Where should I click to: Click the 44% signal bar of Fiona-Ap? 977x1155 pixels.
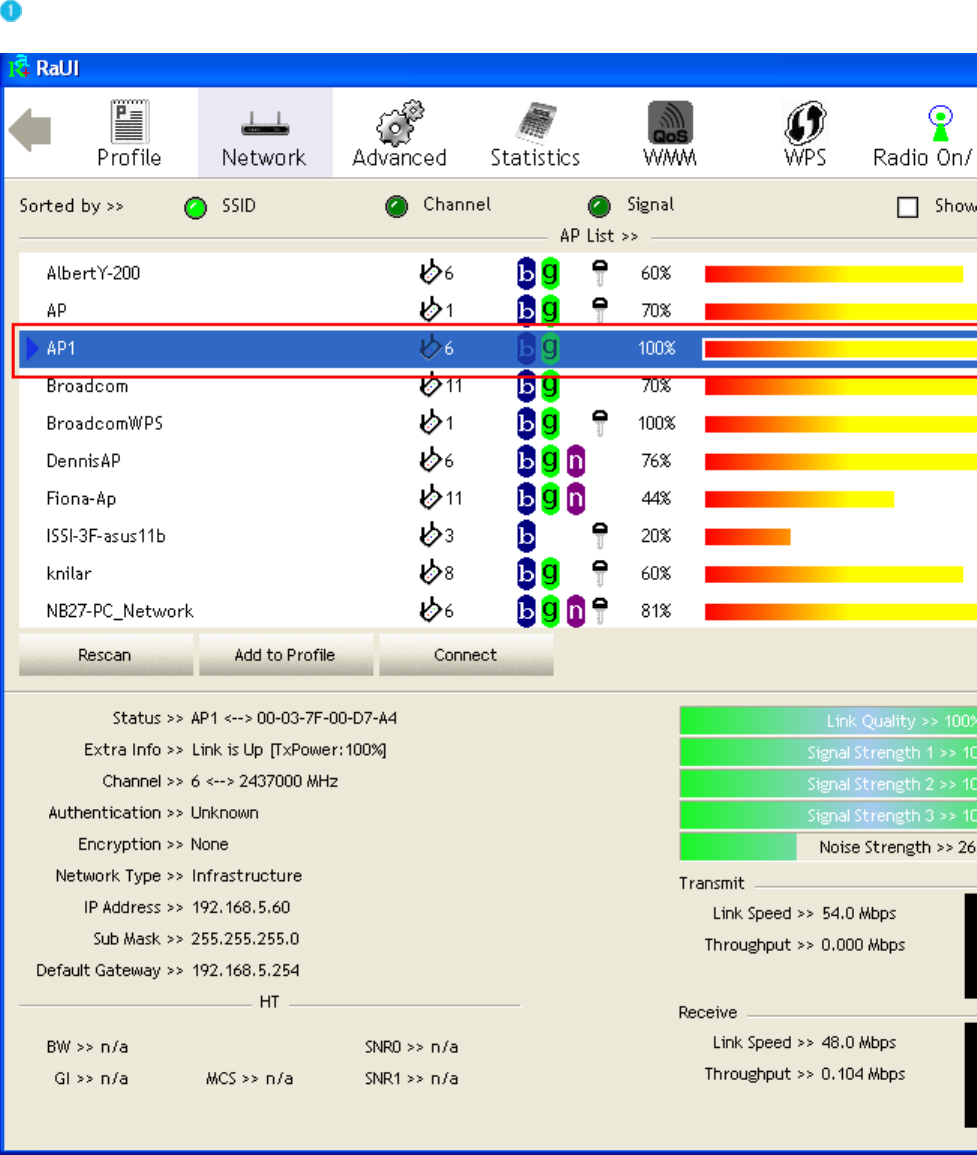(x=799, y=499)
